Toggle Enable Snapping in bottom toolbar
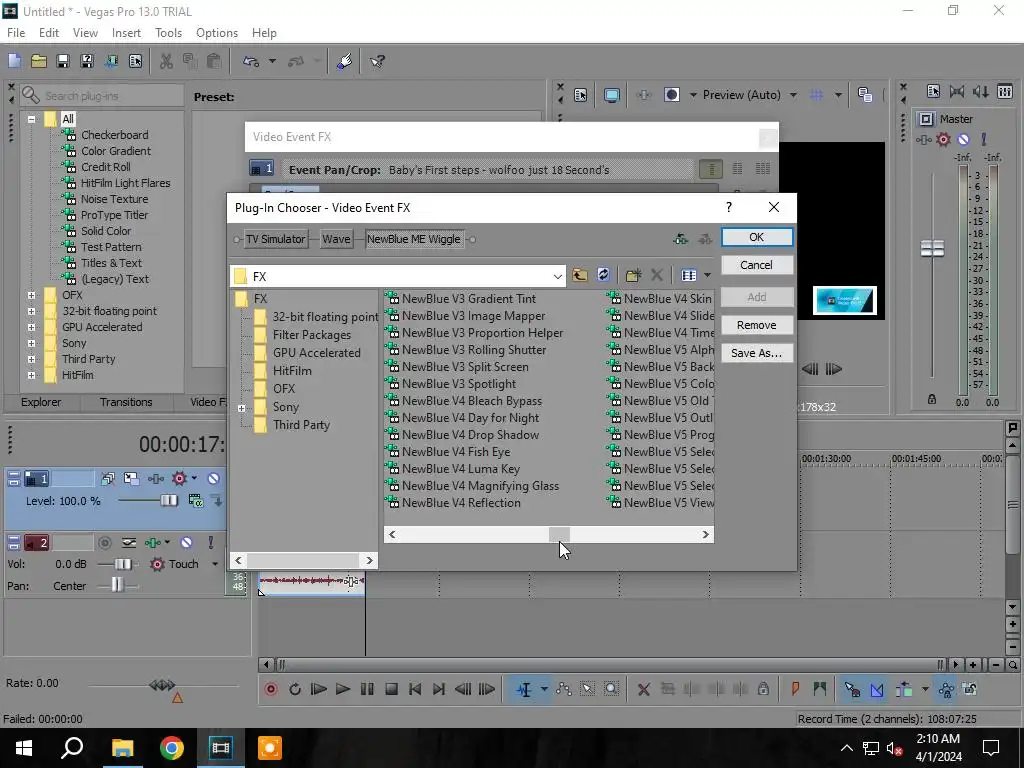This screenshot has height=768, width=1024. point(852,689)
